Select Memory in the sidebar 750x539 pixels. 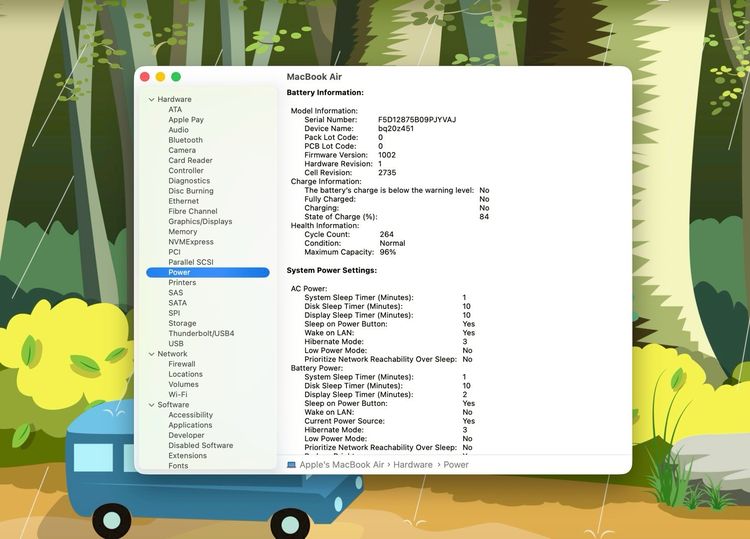[183, 231]
